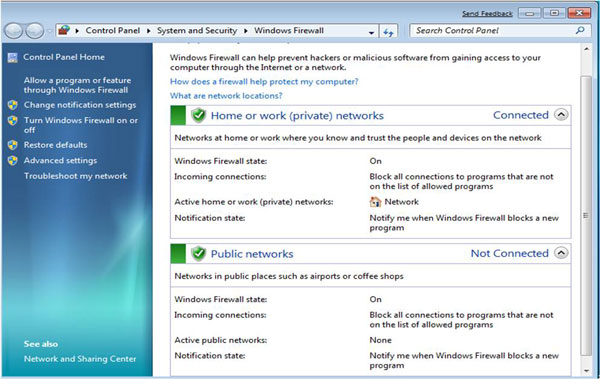
Task: Click Home or work (private) networks heading
Action: [297, 116]
